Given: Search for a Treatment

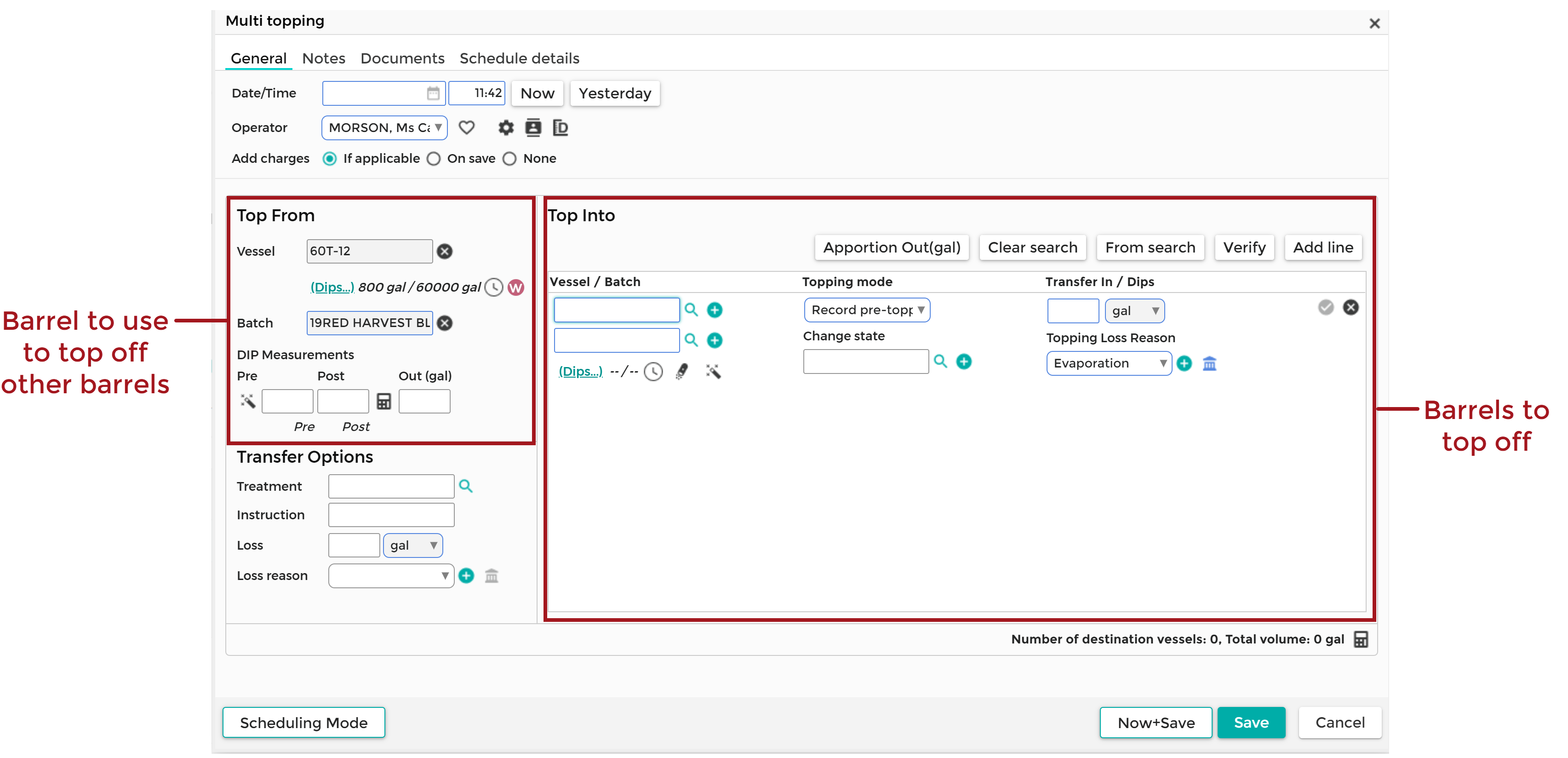Looking at the screenshot, I should 466,486.
